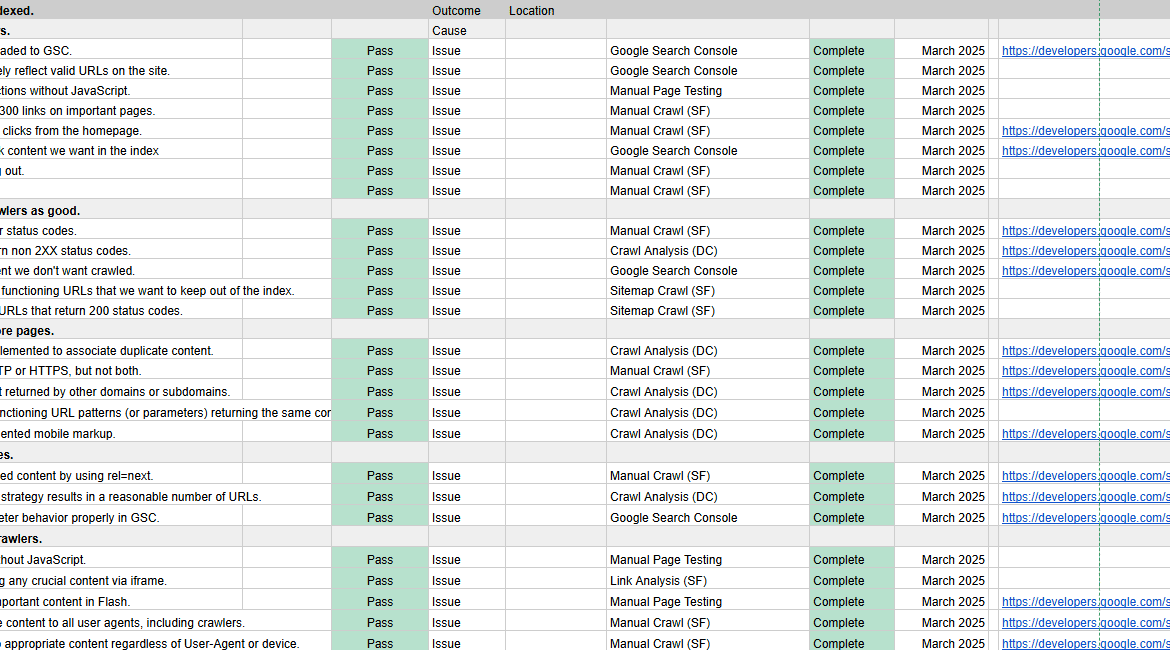Open the link for 'returned by other domains or subdomains.'
This screenshot has height=650, width=1170.
coord(1086,392)
